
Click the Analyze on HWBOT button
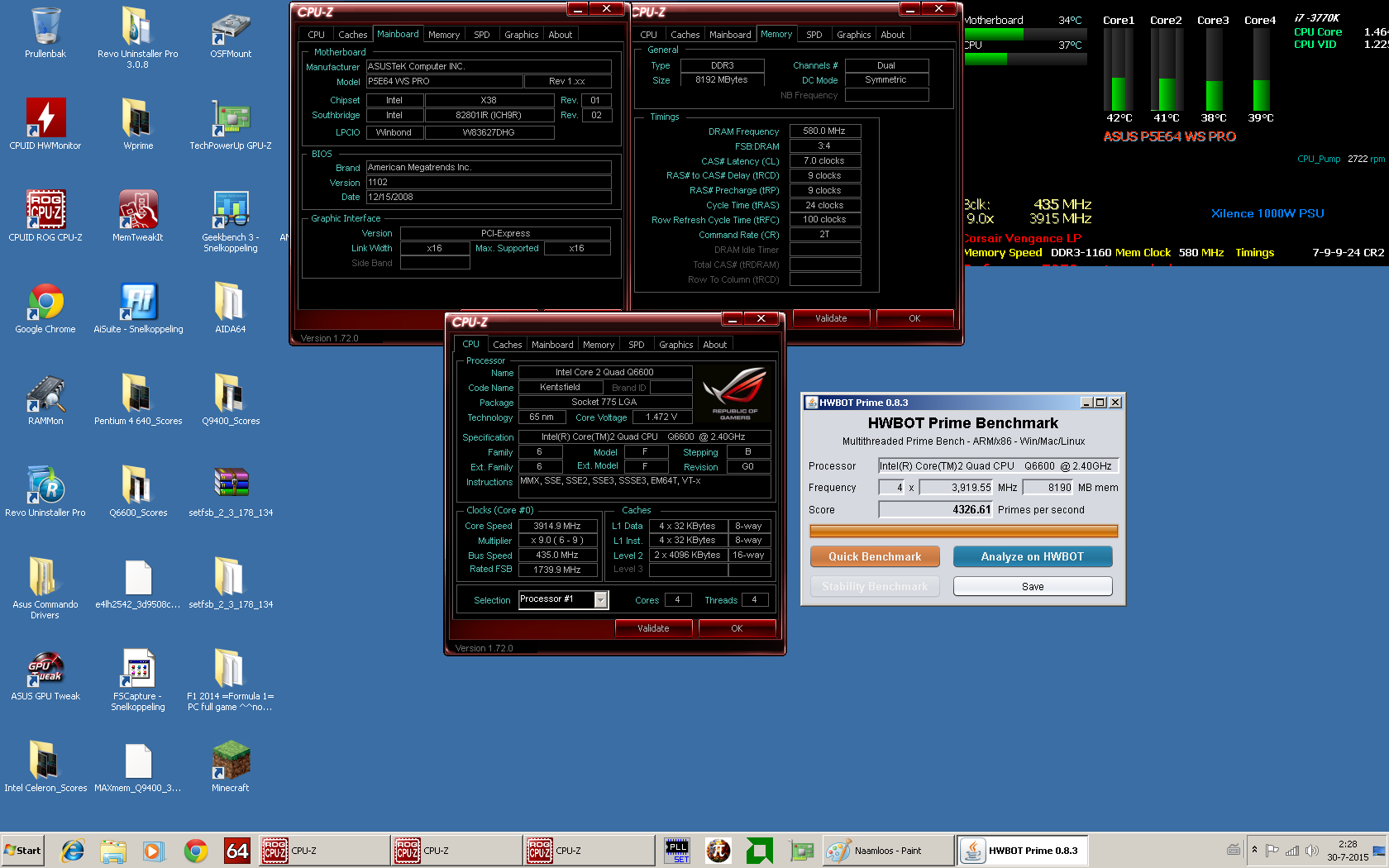(x=1033, y=557)
